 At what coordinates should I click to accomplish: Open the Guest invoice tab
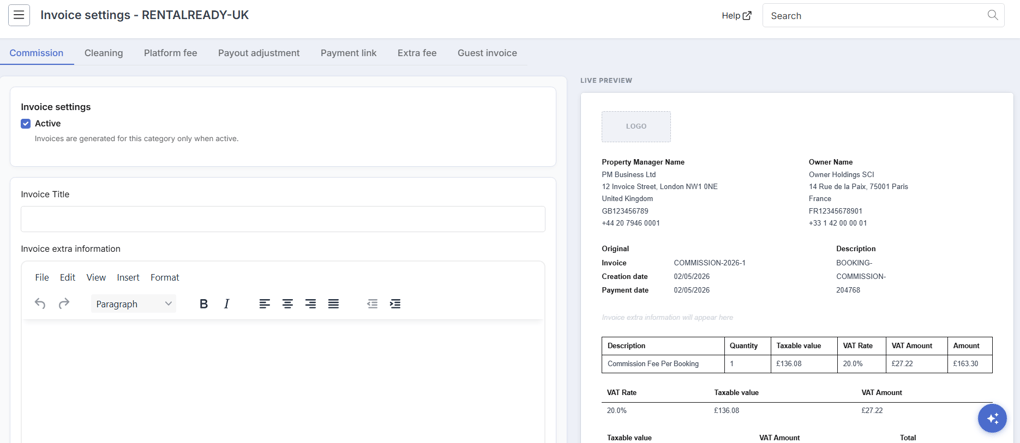(x=487, y=53)
